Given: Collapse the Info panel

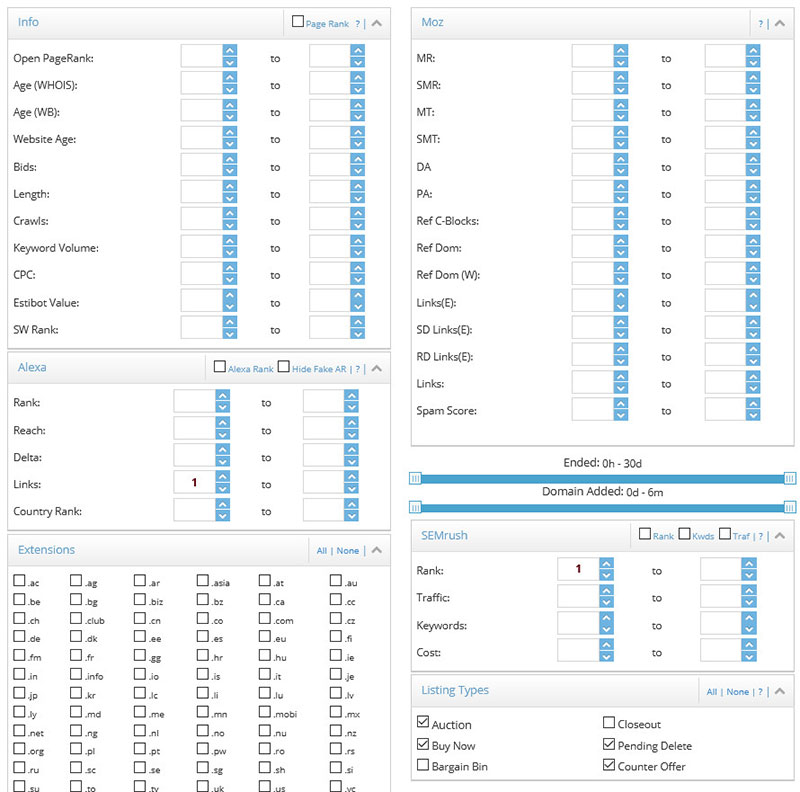Looking at the screenshot, I should [x=377, y=23].
